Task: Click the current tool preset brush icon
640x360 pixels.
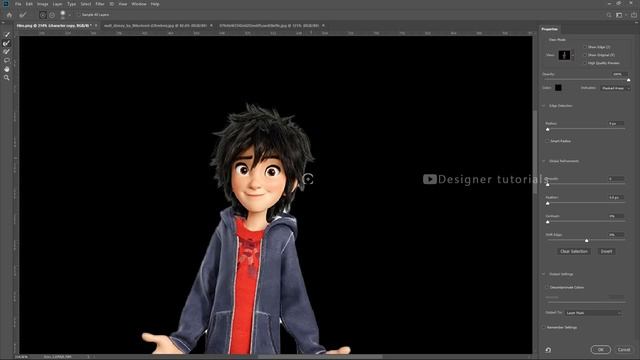Action: (x=23, y=15)
